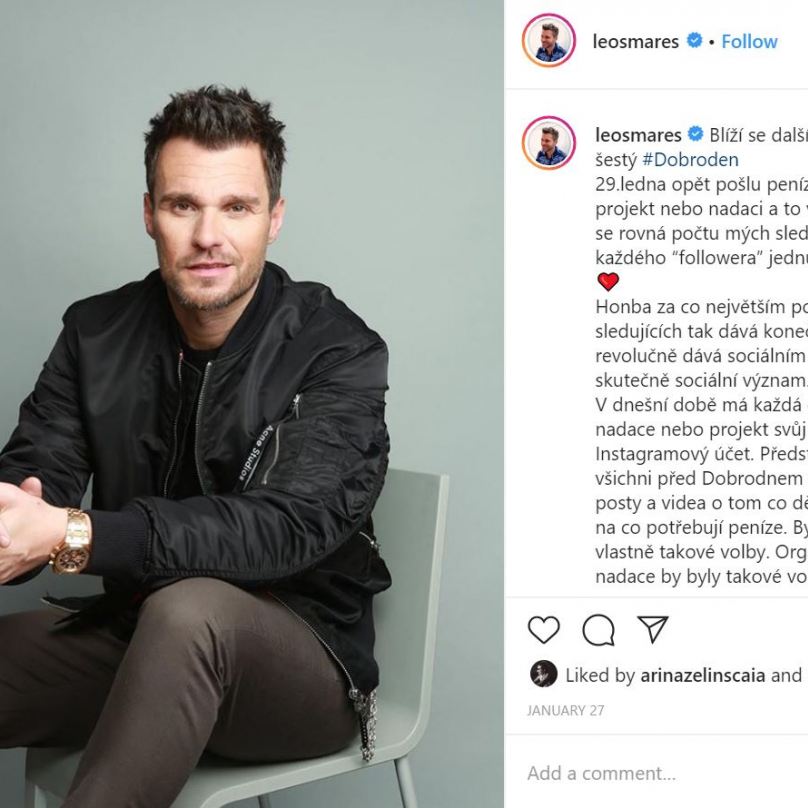This screenshot has width=808, height=808.
Task: Click leosmares username in caption
Action: [x=638, y=135]
